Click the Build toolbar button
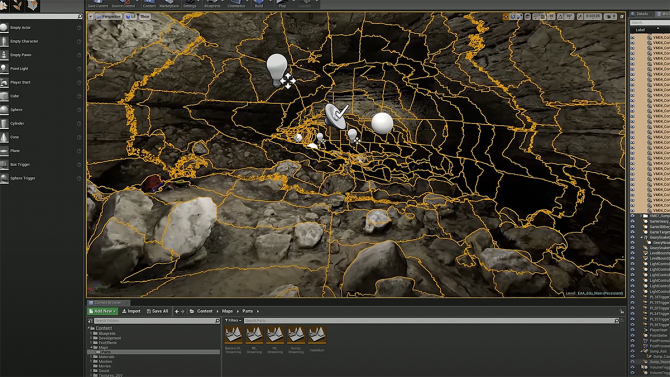670x377 pixels. 259,4
